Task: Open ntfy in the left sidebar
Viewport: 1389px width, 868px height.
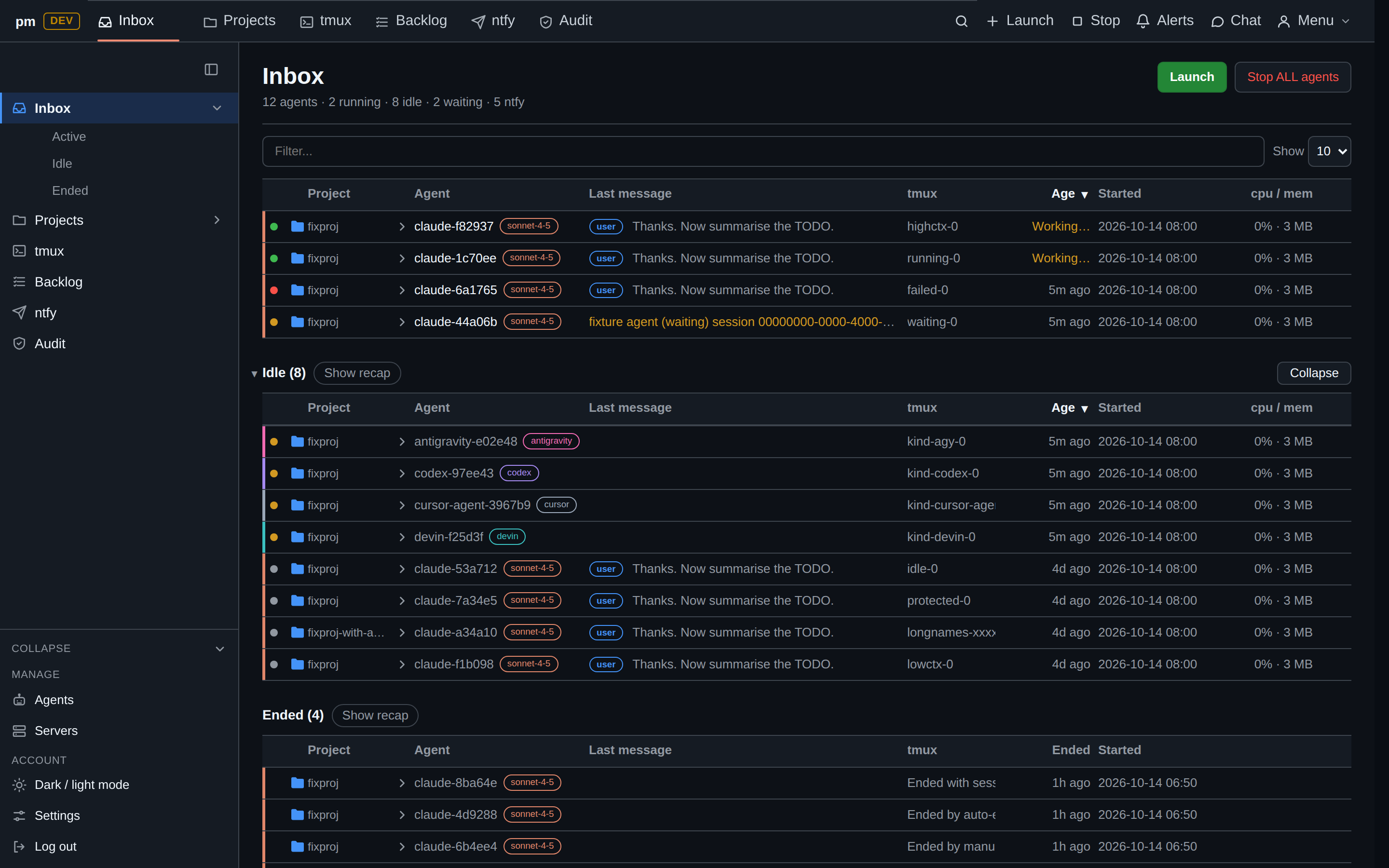Action: click(120, 313)
